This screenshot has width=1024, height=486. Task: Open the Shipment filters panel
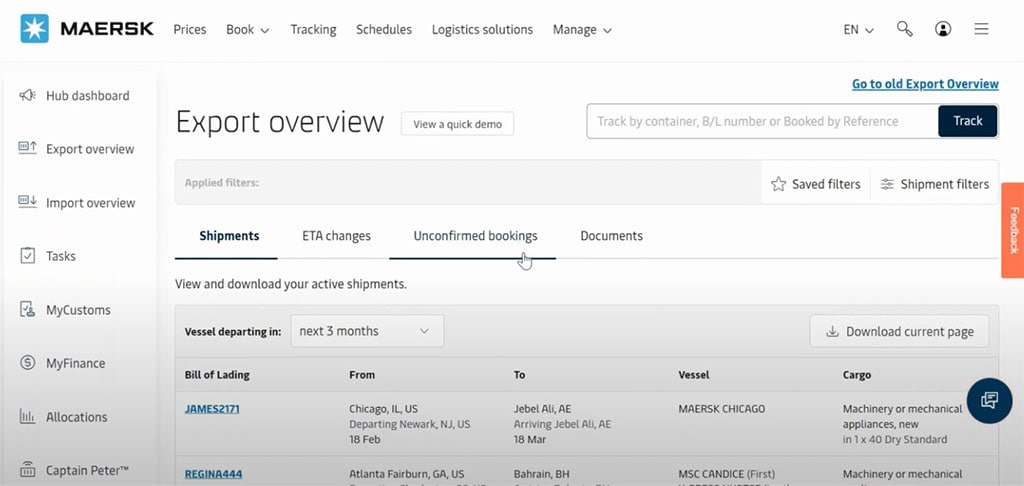pyautogui.click(x=934, y=184)
